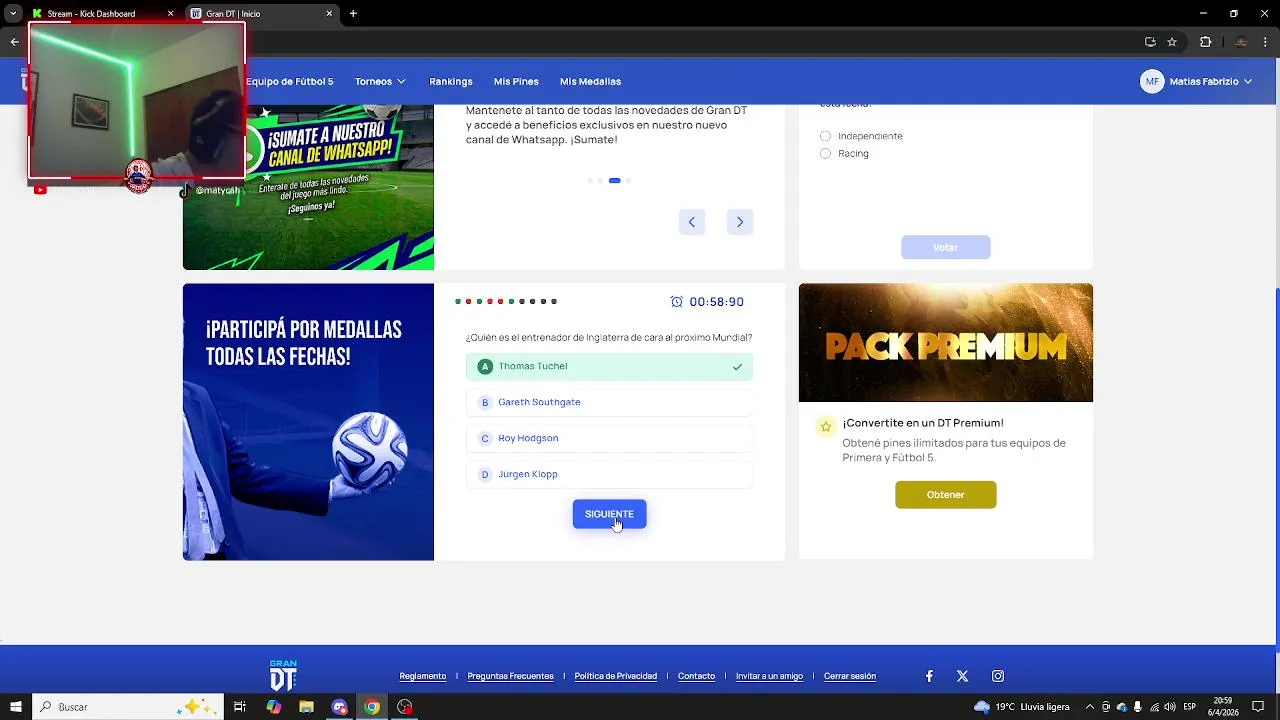Click the SIGUIENTE button

coord(609,514)
